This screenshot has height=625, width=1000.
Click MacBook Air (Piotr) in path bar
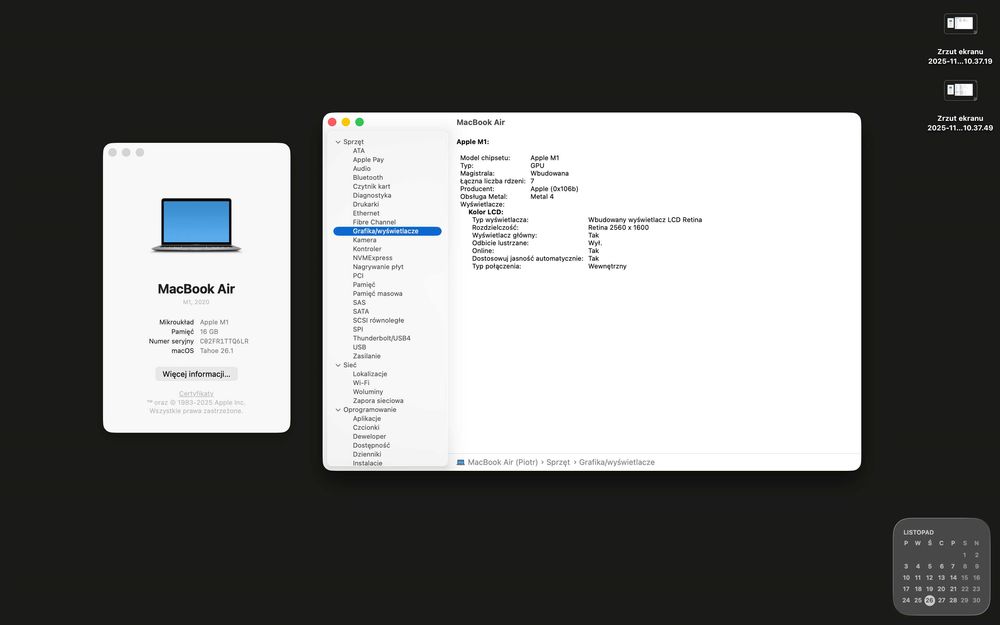click(x=503, y=462)
